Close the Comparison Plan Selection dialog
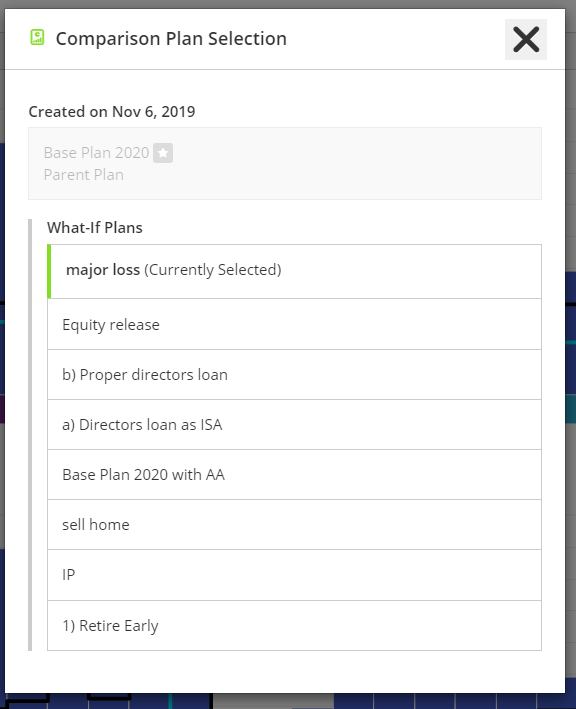This screenshot has height=709, width=576. 526,39
